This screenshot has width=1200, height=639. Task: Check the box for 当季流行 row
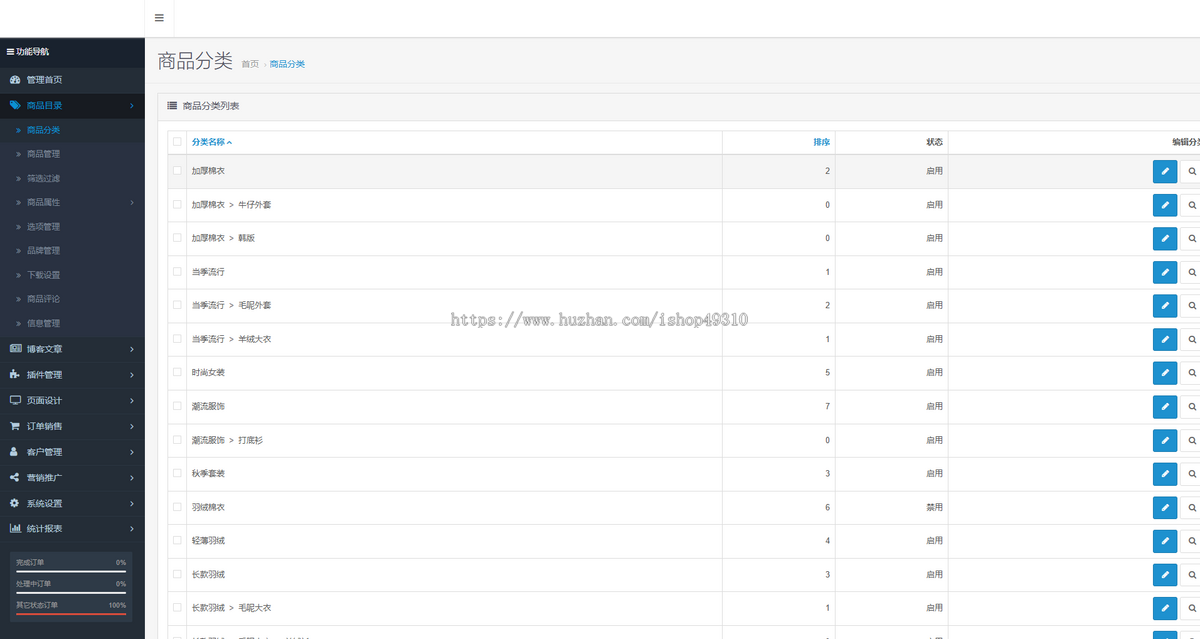[x=177, y=272]
